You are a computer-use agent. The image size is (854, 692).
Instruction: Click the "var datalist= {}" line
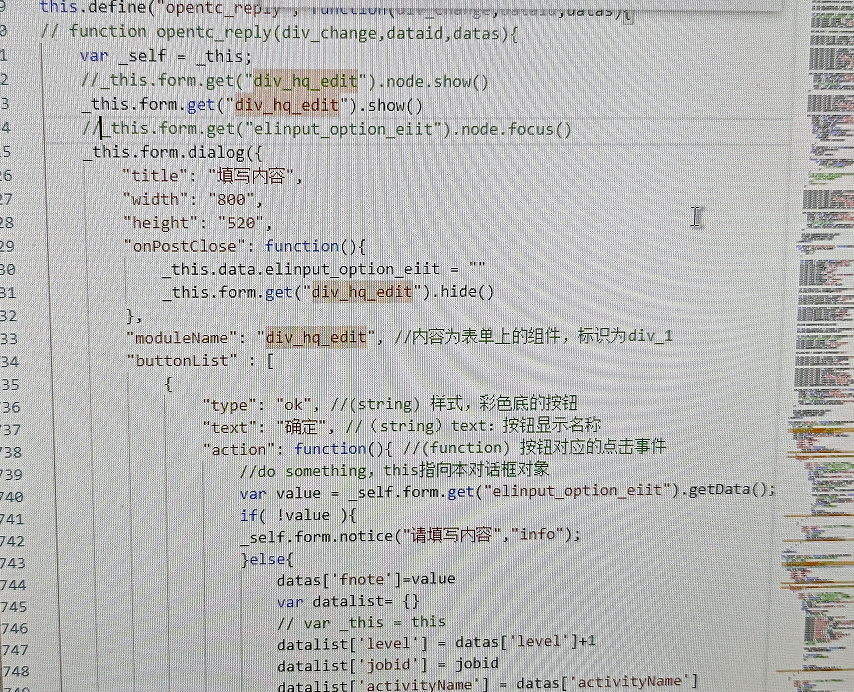click(x=348, y=602)
